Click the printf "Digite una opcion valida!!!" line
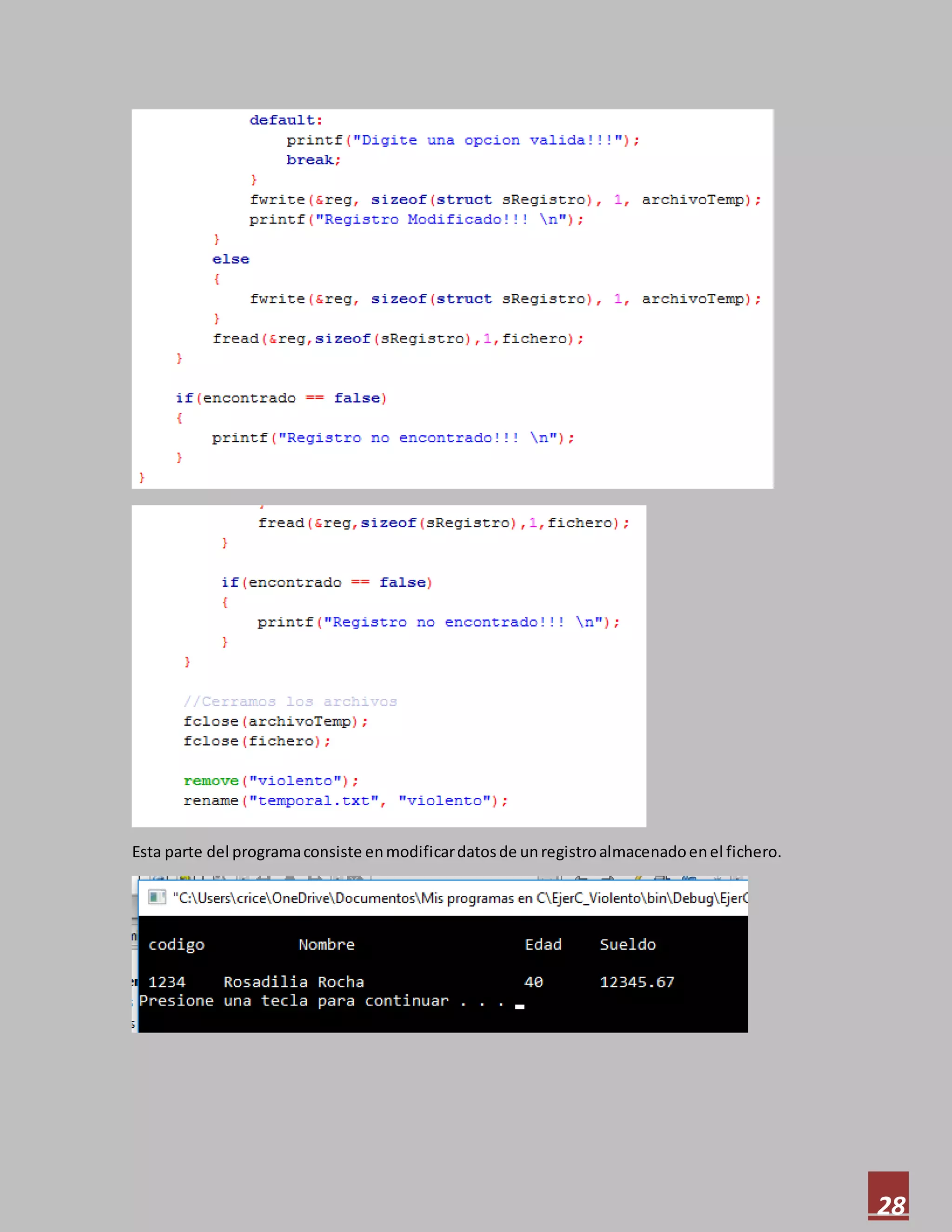952x1232 pixels. (x=463, y=140)
